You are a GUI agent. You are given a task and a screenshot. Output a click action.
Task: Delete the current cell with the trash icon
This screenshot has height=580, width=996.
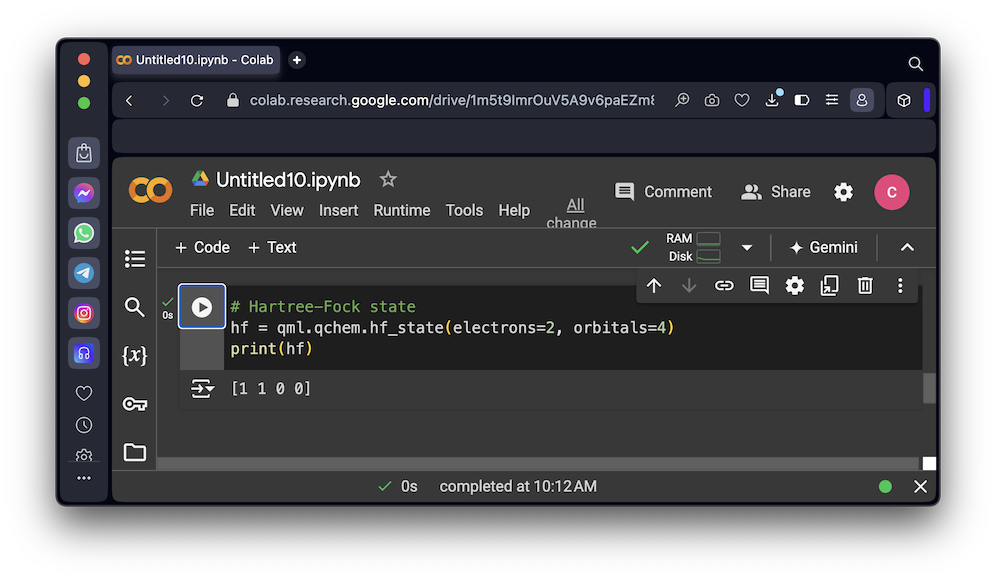[x=865, y=286]
